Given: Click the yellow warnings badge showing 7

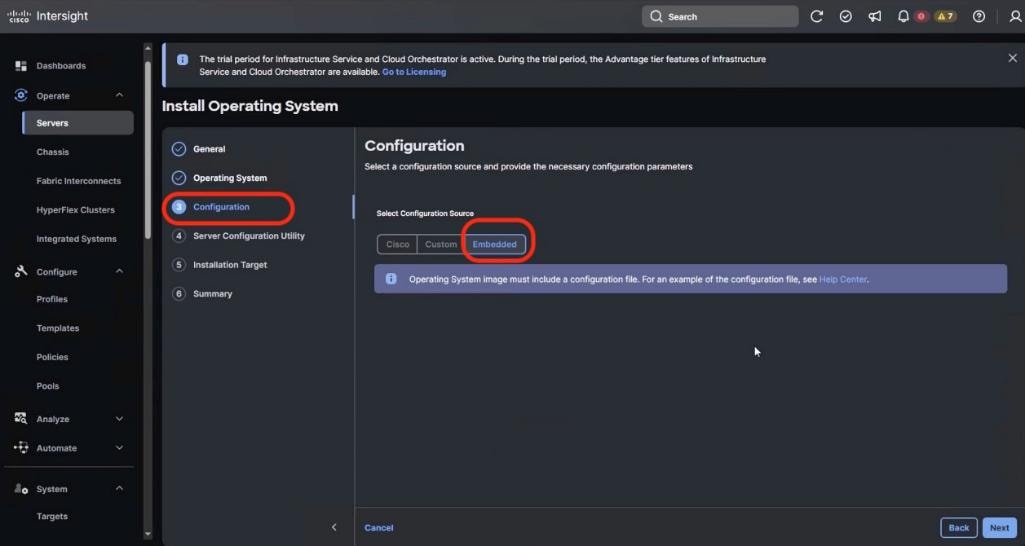Looking at the screenshot, I should (945, 16).
